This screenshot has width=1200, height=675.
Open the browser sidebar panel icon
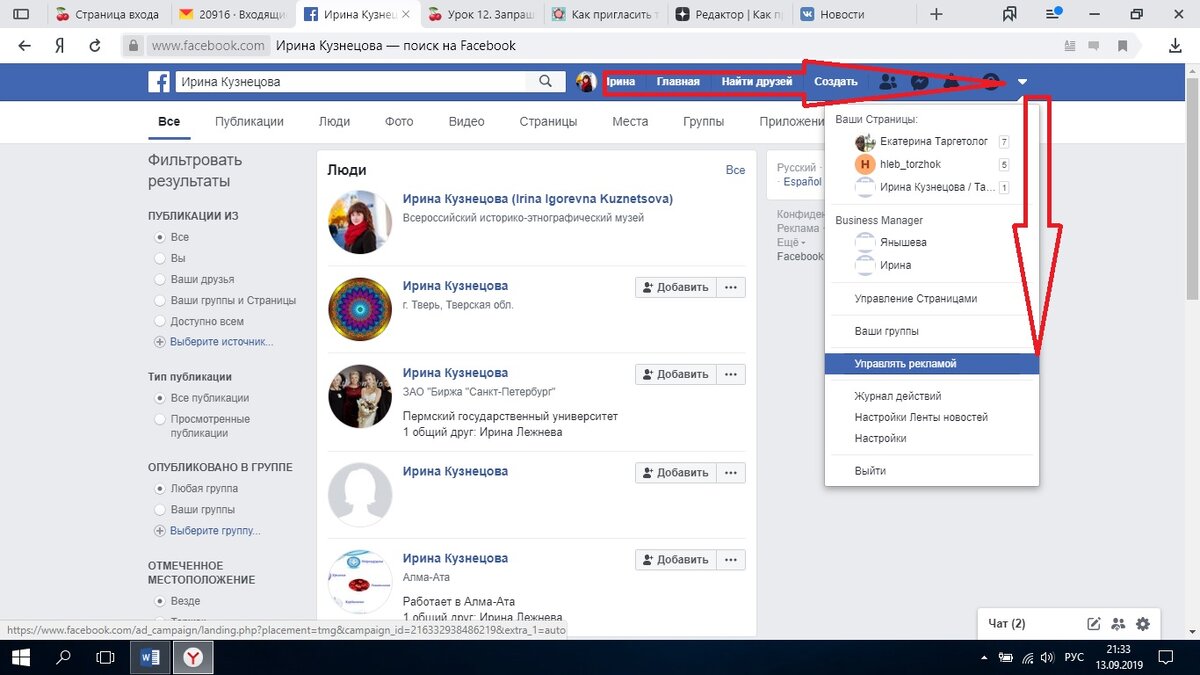(20, 15)
